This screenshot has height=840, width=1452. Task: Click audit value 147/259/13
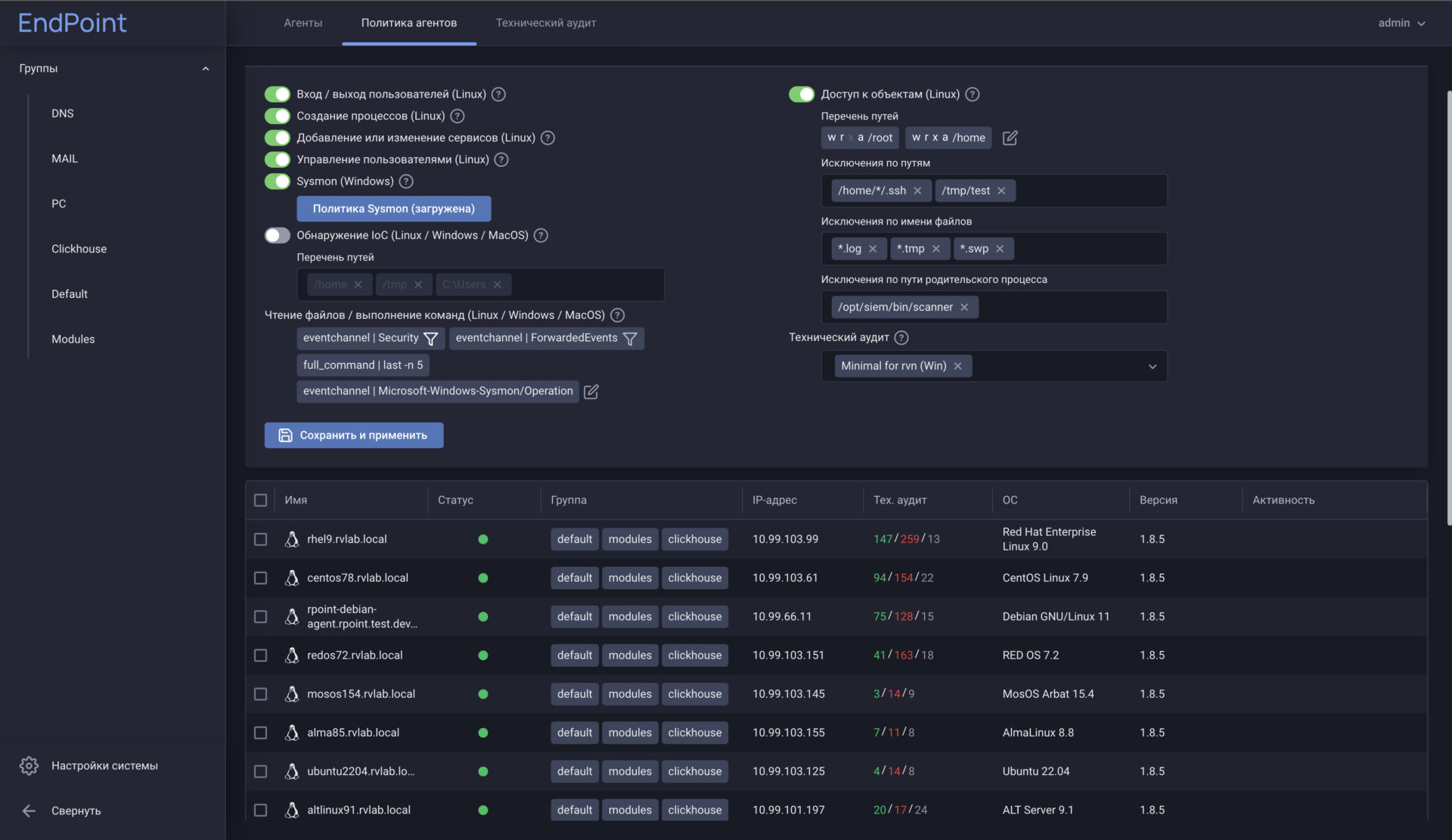(907, 539)
